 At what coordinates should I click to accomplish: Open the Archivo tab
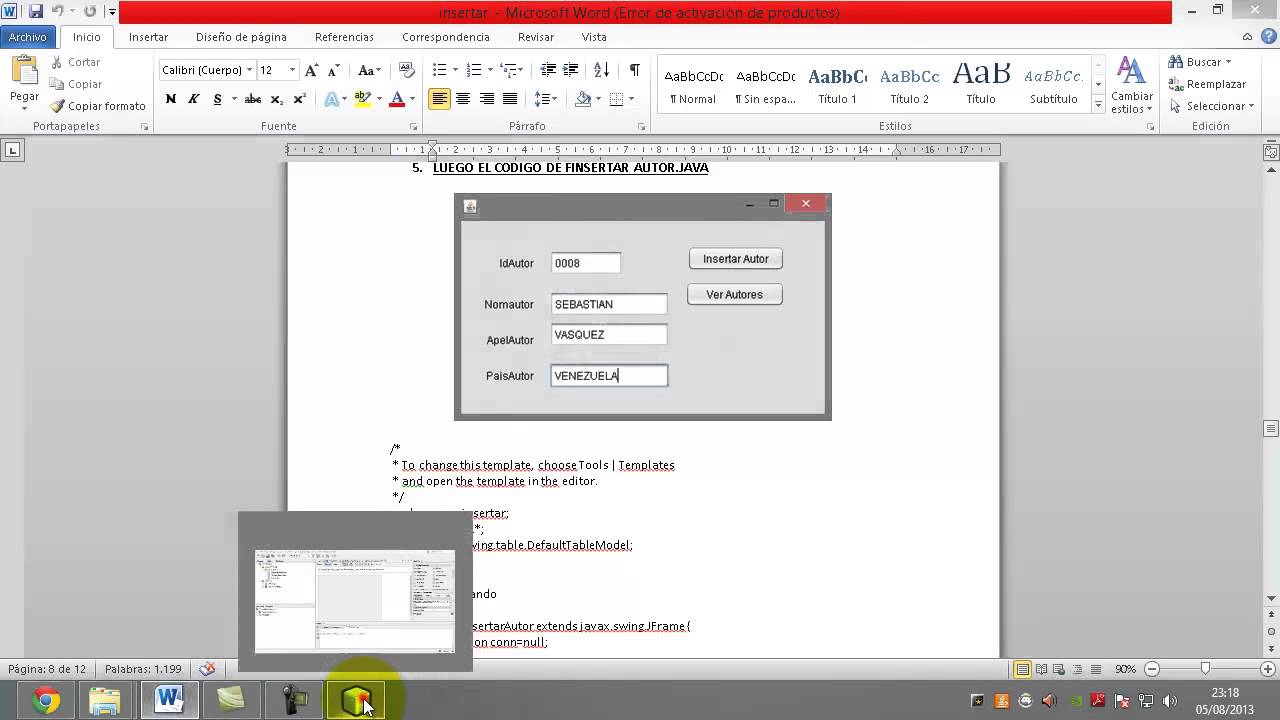click(x=28, y=37)
